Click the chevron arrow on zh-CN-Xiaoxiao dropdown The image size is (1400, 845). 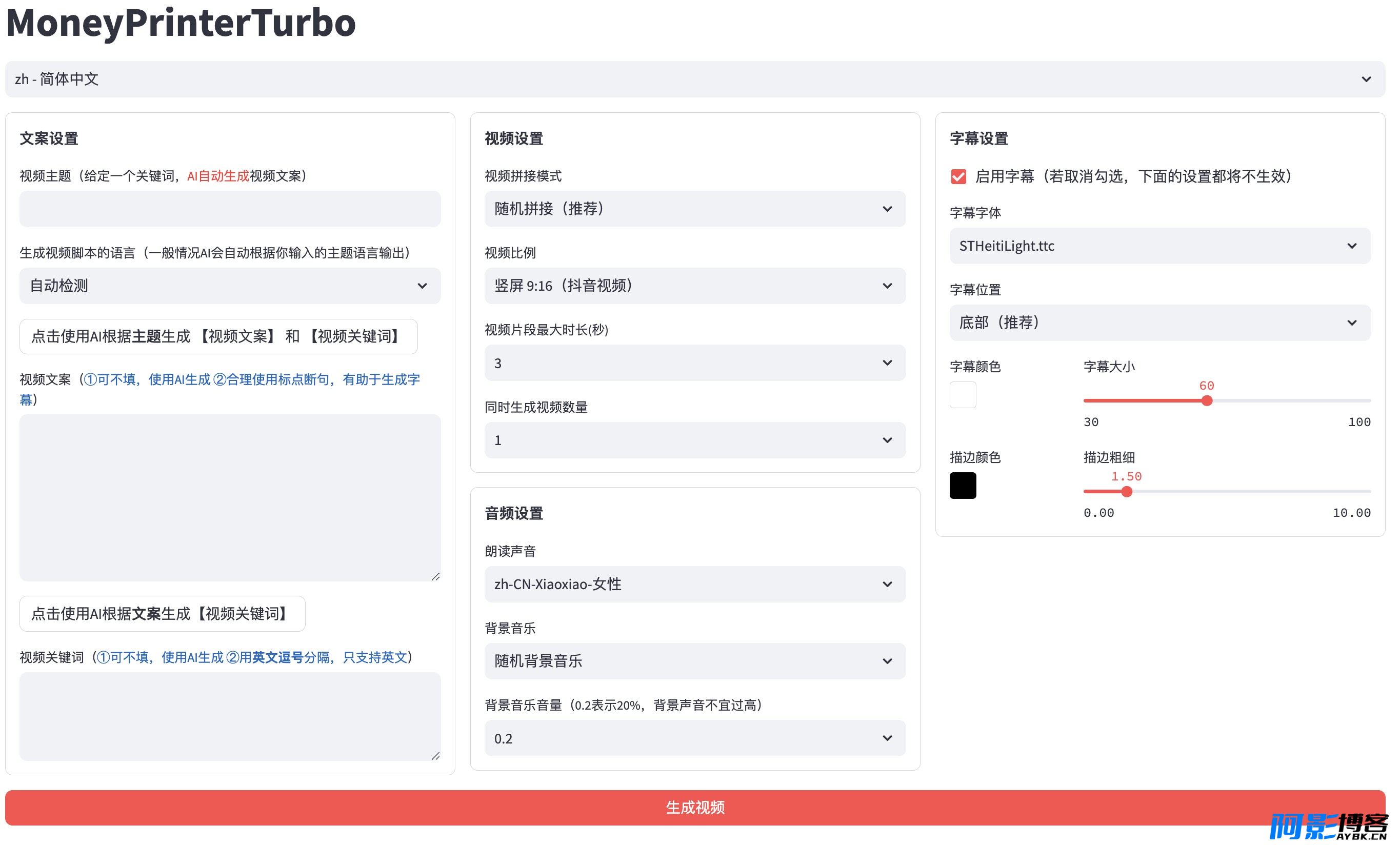pos(887,584)
